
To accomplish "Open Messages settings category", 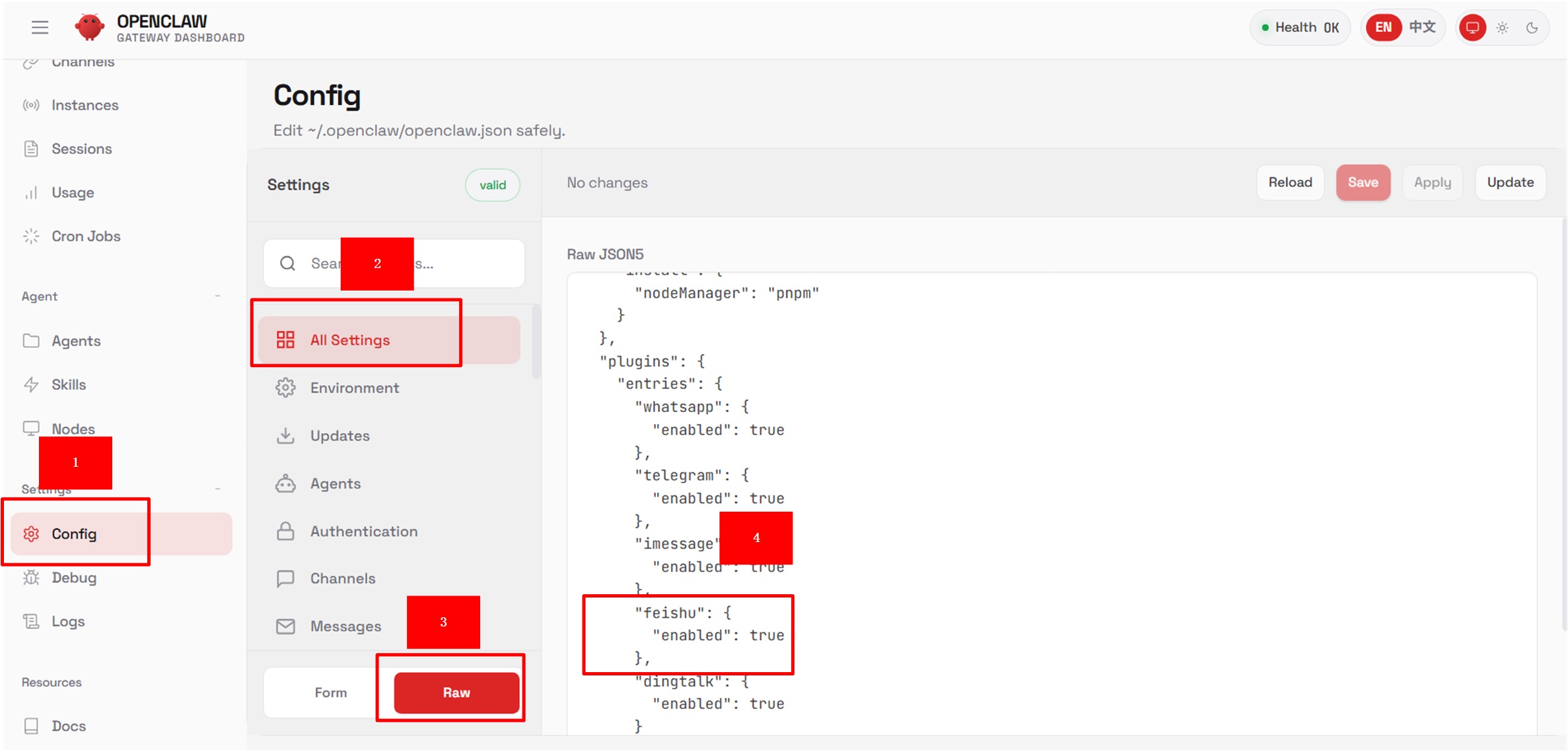I will [x=345, y=627].
